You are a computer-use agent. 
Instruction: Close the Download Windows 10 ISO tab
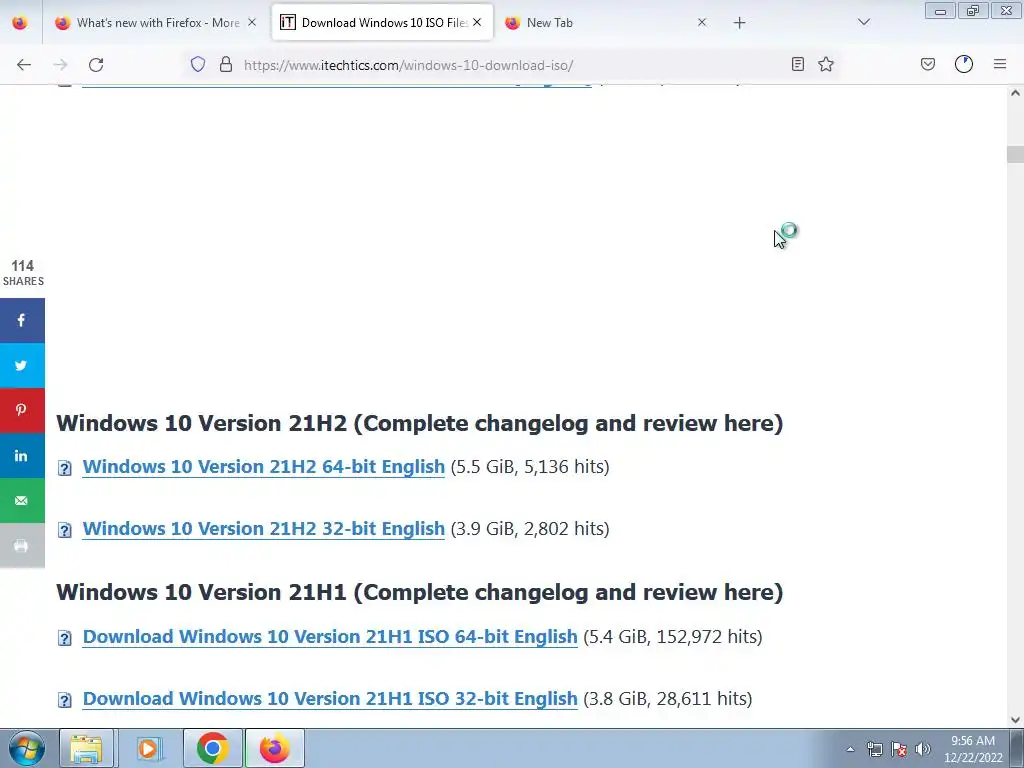pyautogui.click(x=477, y=22)
